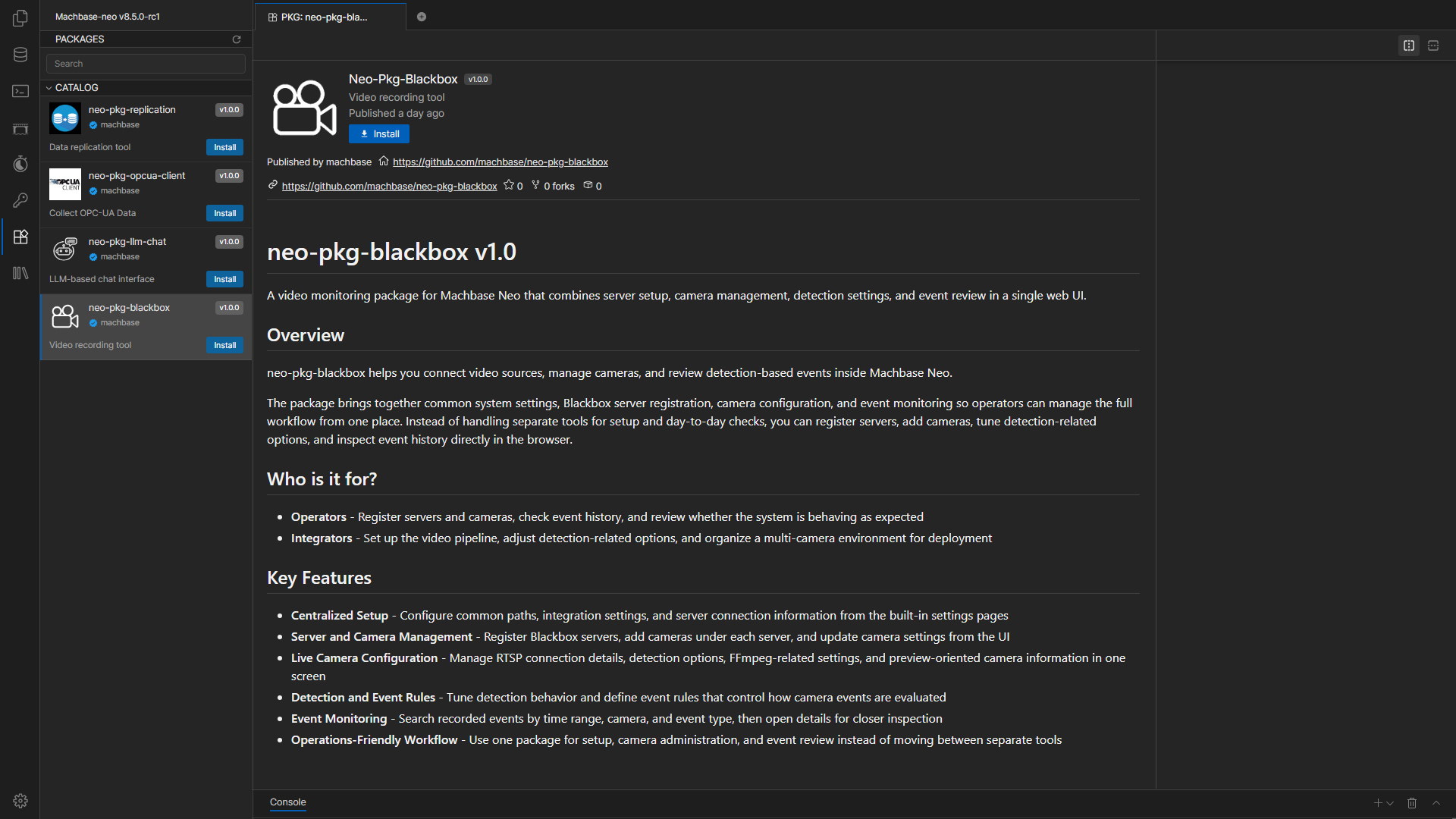
Task: Click the v1.0.0 badge on neo-pkg-llm-chat
Action: [229, 242]
